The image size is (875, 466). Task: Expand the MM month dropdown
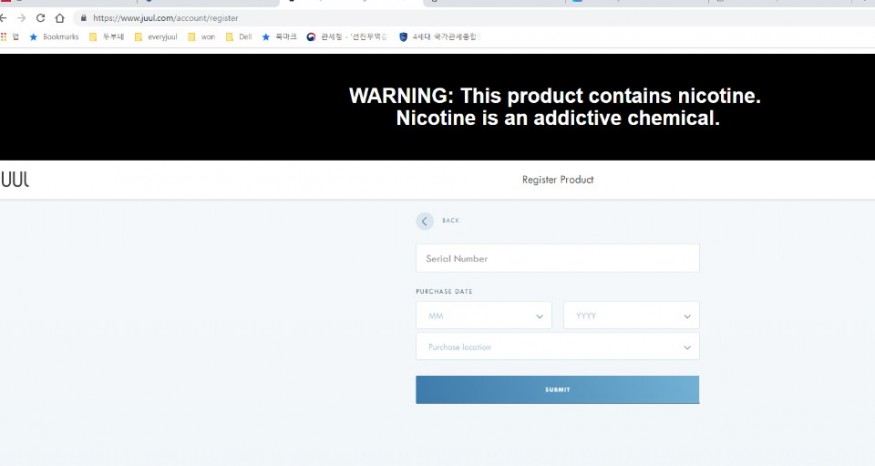tap(483, 316)
